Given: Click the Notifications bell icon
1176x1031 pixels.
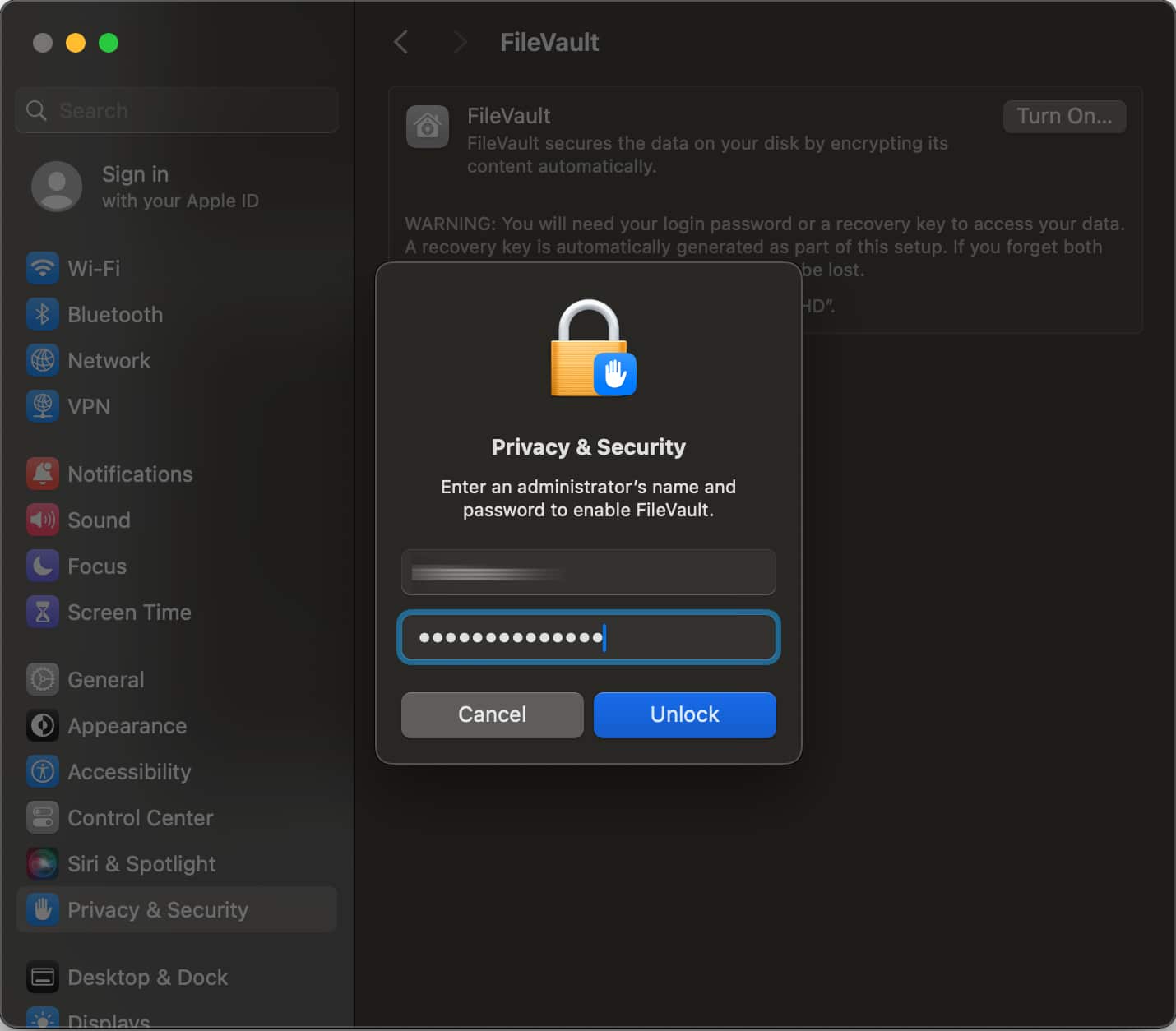Looking at the screenshot, I should 43,474.
